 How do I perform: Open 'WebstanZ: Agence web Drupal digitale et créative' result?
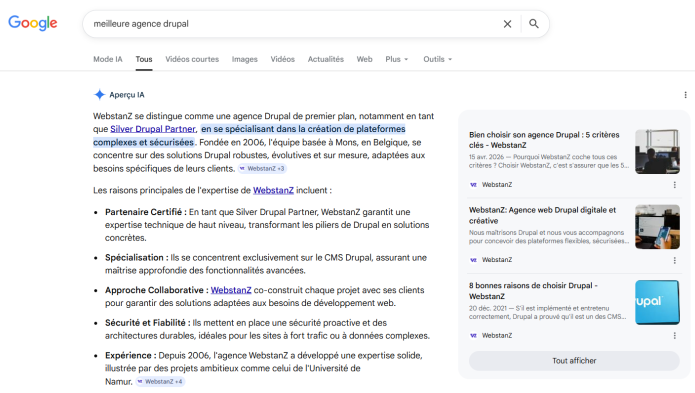(x=543, y=215)
